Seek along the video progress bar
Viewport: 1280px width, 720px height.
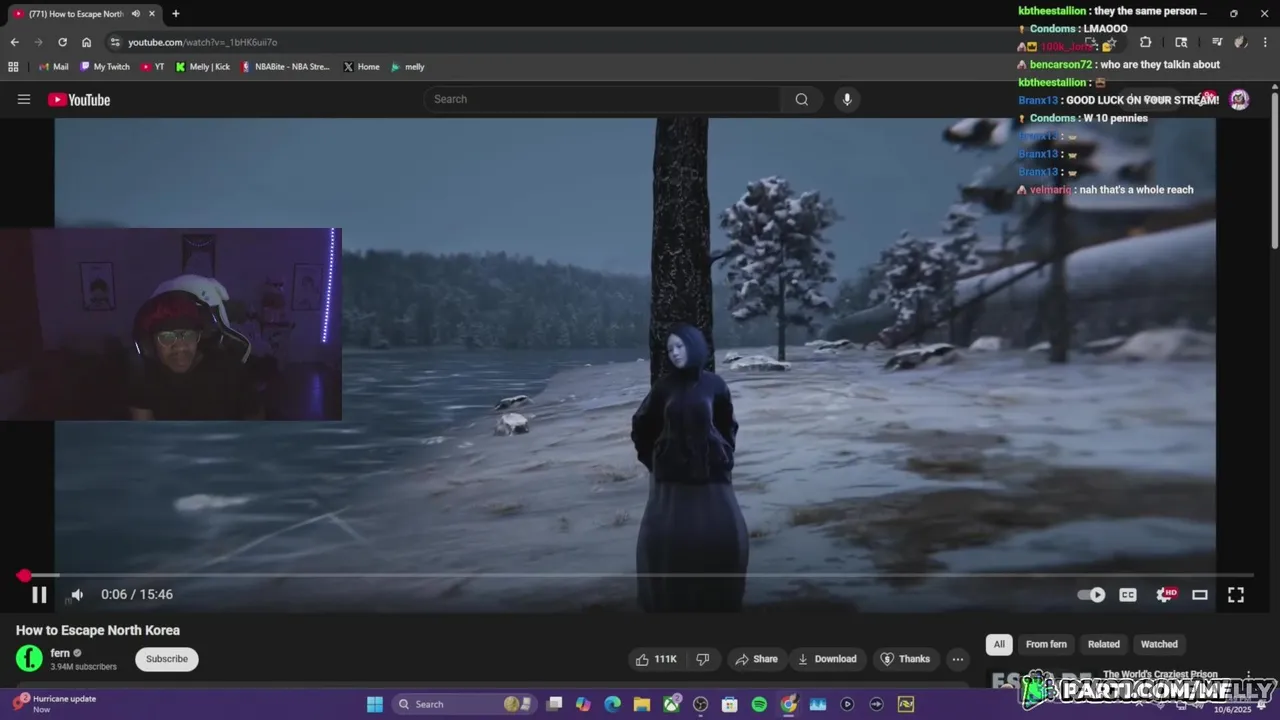coord(640,575)
